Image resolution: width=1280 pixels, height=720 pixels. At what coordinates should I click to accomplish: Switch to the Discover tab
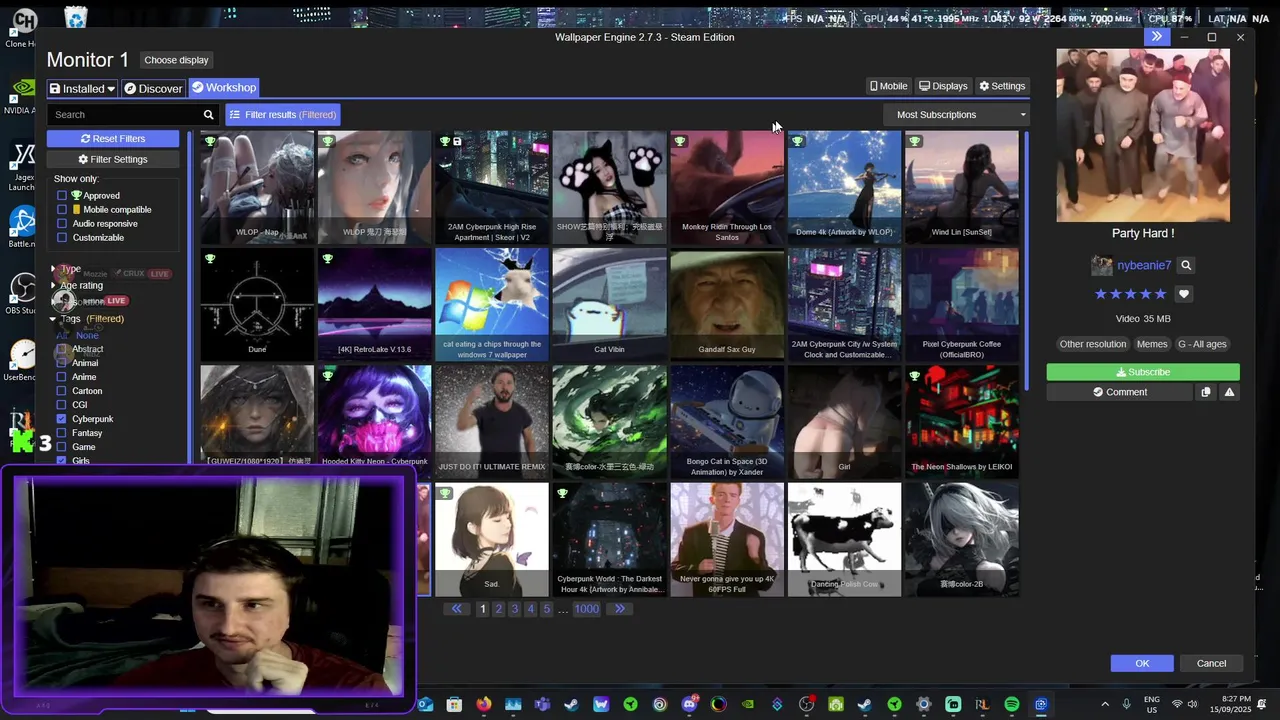click(153, 88)
